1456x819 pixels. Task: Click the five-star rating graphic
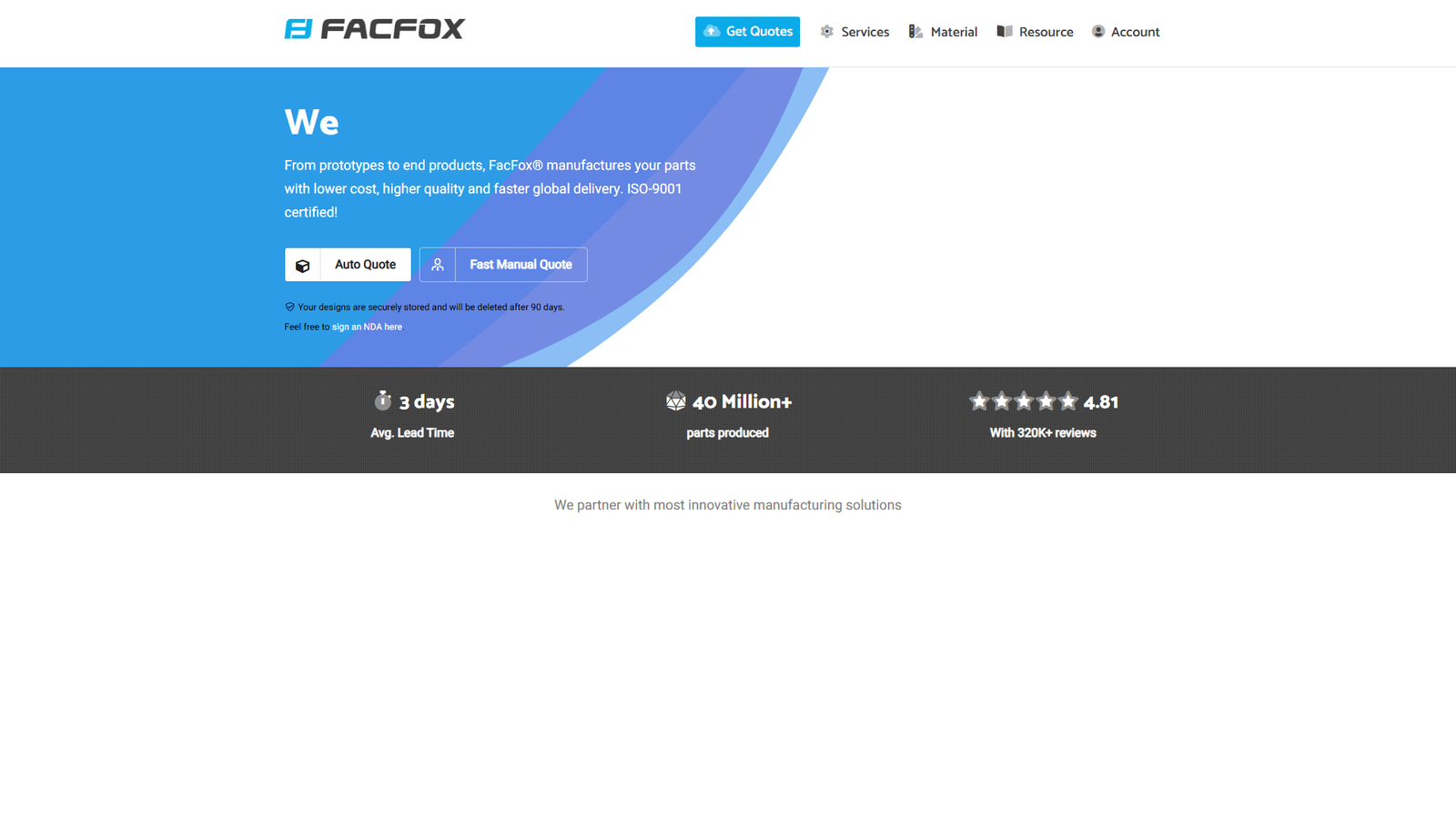click(x=1023, y=401)
